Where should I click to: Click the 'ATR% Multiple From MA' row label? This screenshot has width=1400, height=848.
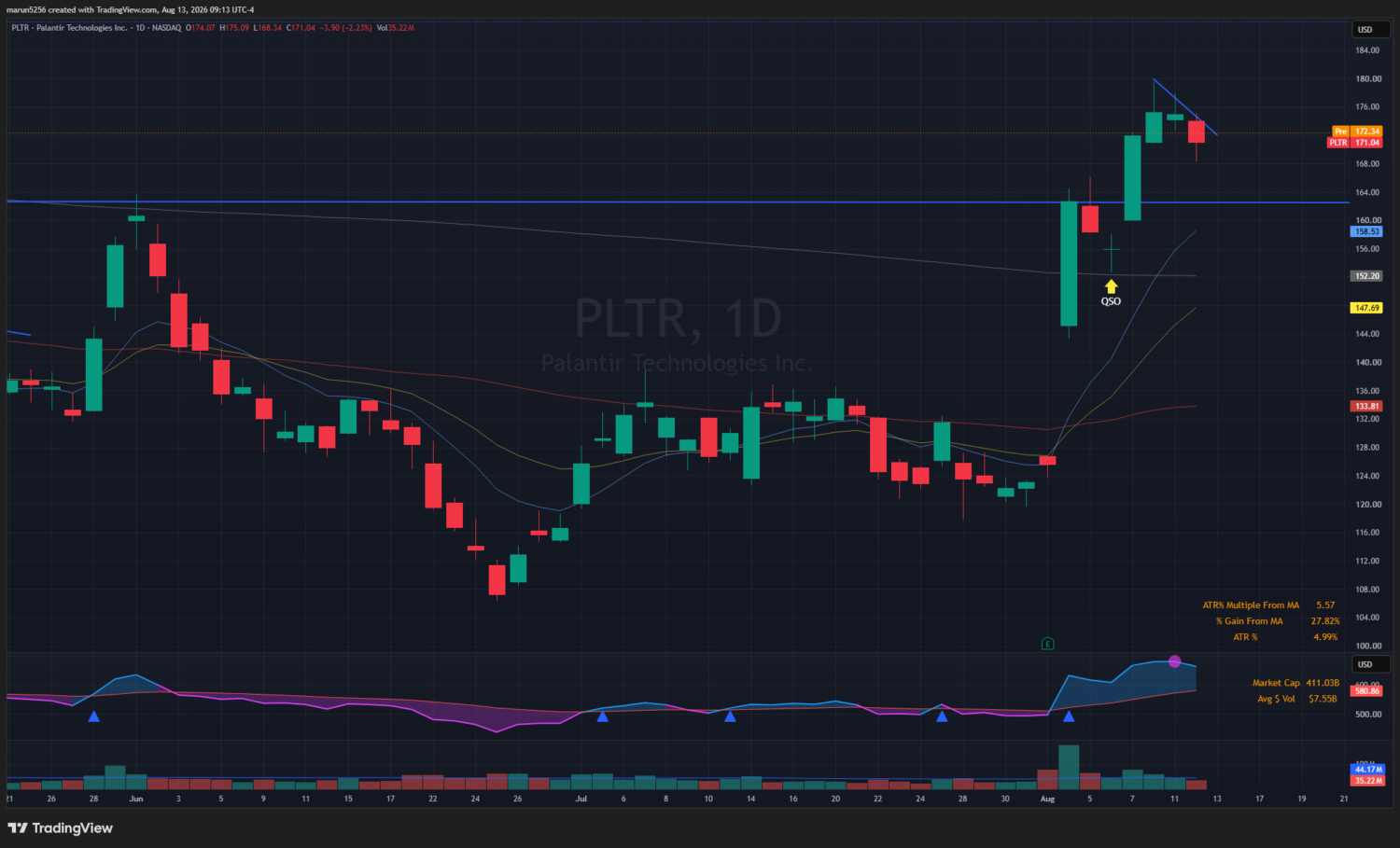pyautogui.click(x=1251, y=605)
